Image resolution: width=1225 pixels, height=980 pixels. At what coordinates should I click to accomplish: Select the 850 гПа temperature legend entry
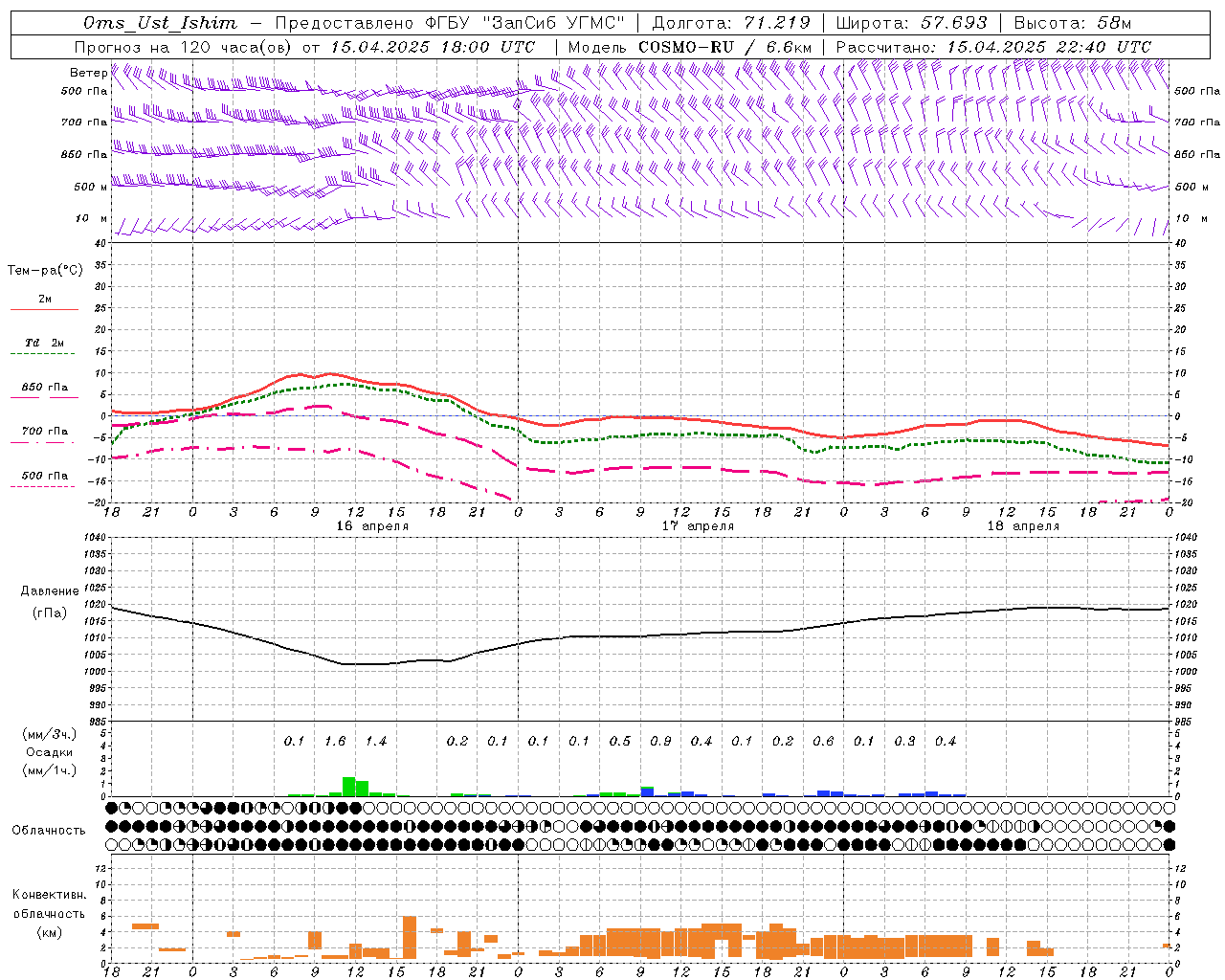click(45, 388)
